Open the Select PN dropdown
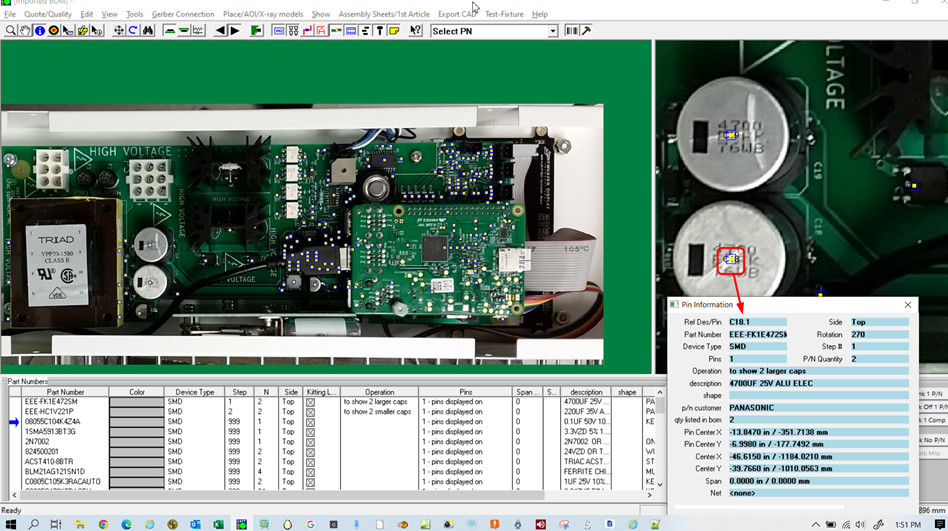 click(553, 31)
